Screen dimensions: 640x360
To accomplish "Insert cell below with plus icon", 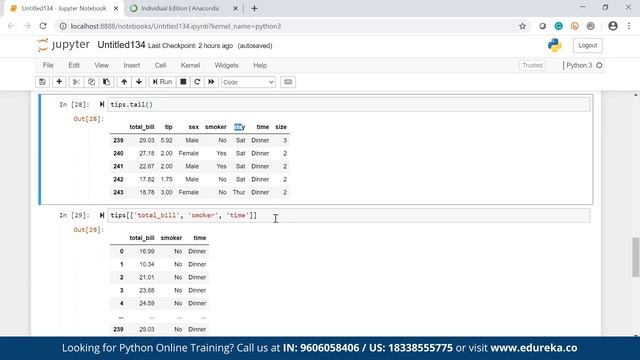I will pyautogui.click(x=59, y=82).
